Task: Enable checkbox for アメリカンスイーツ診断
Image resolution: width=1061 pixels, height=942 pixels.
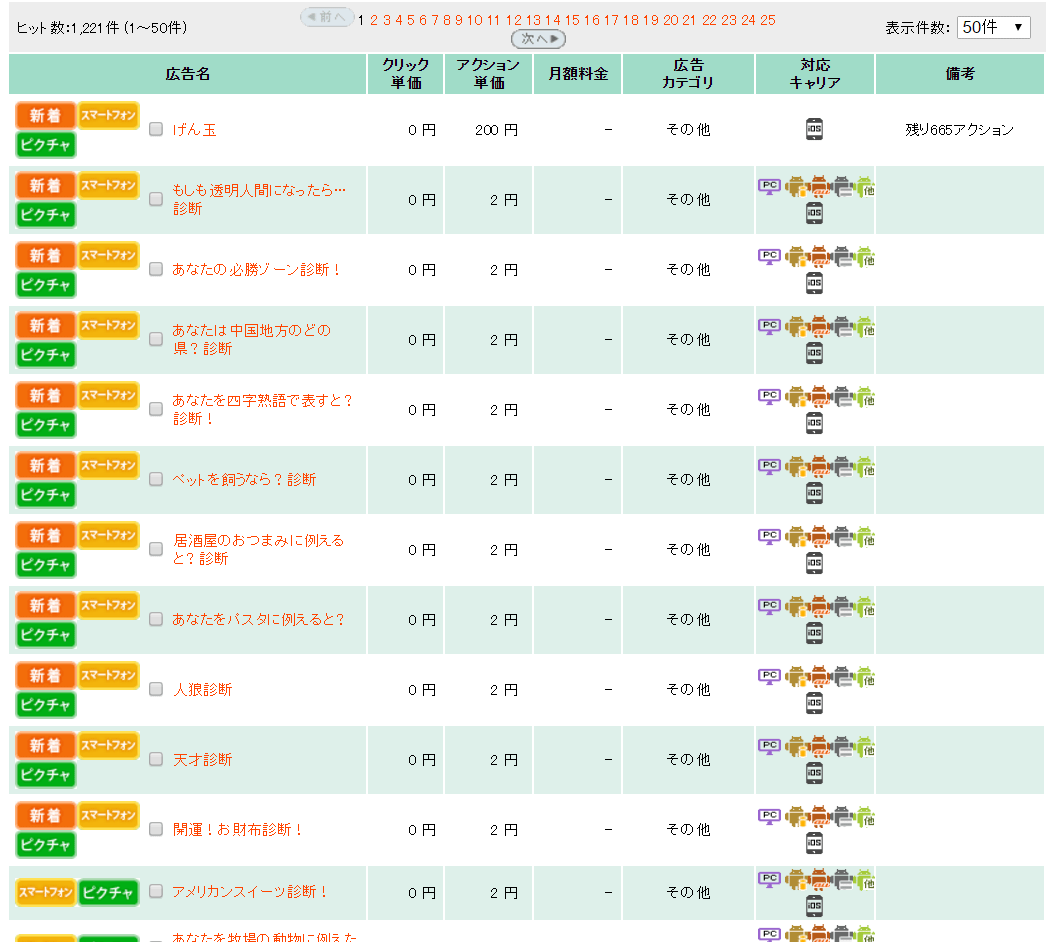Action: point(156,891)
